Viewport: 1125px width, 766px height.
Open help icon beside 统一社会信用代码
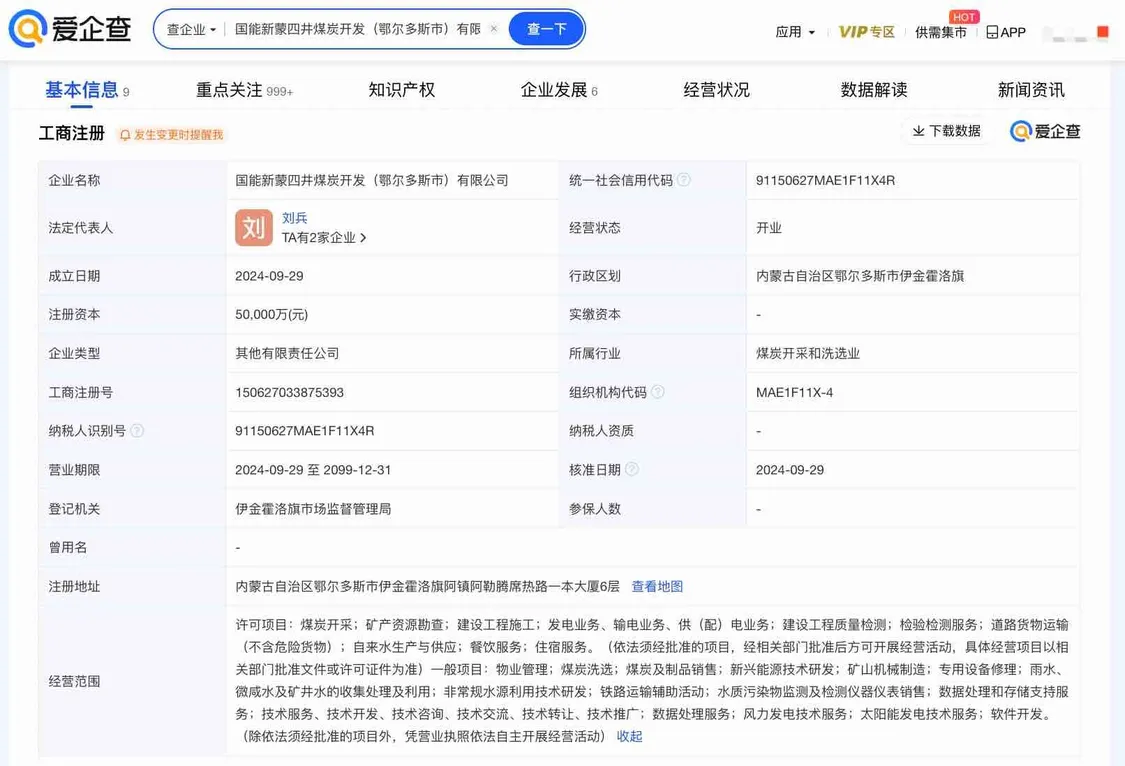click(x=685, y=179)
